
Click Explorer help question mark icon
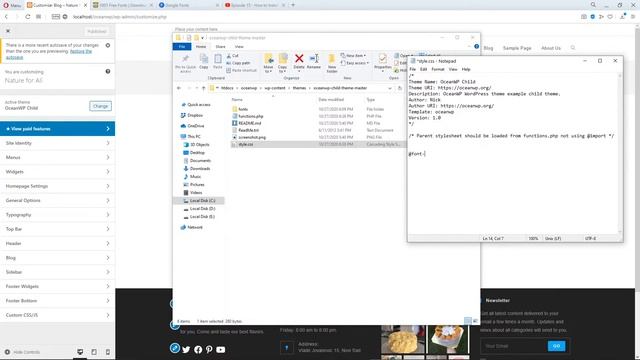476,47
